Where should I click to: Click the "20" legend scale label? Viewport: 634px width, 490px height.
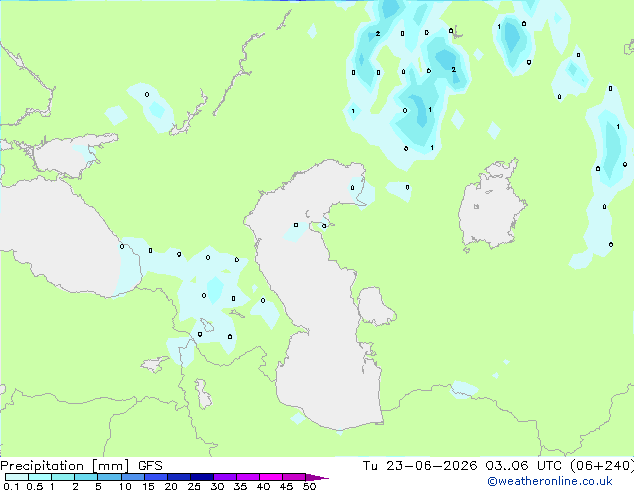point(171,486)
